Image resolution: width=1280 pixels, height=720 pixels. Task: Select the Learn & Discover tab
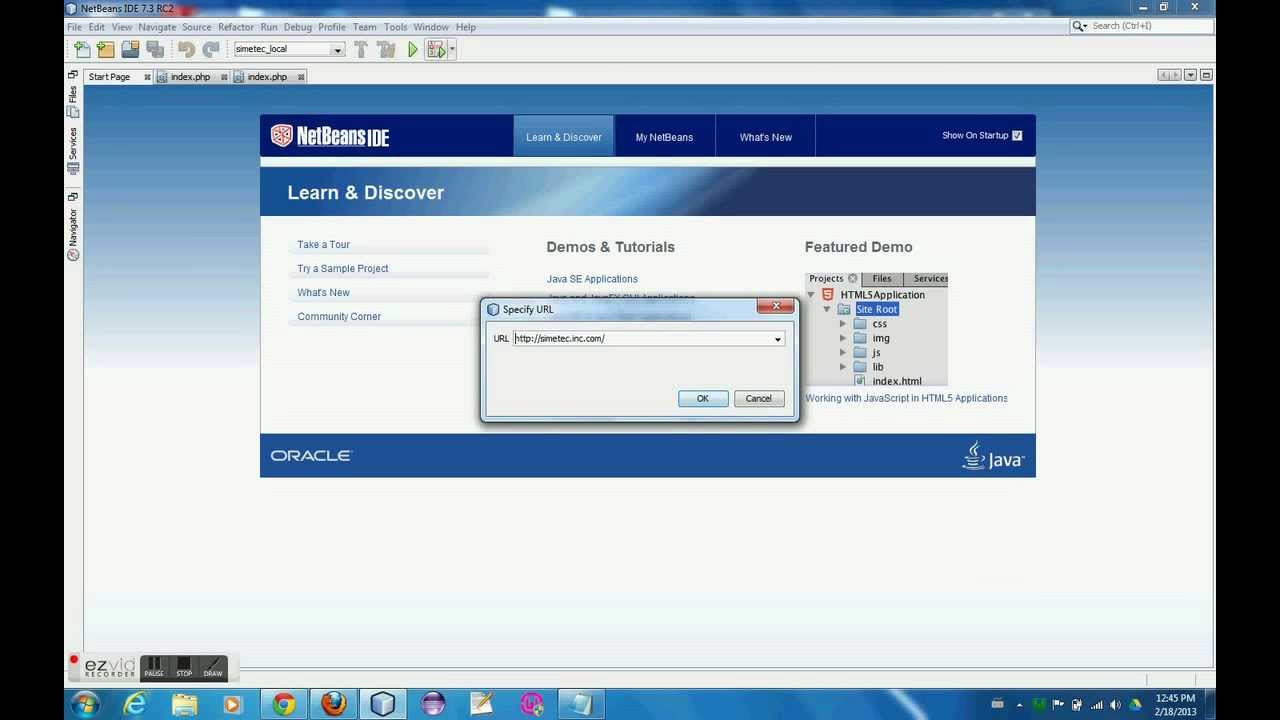(564, 137)
